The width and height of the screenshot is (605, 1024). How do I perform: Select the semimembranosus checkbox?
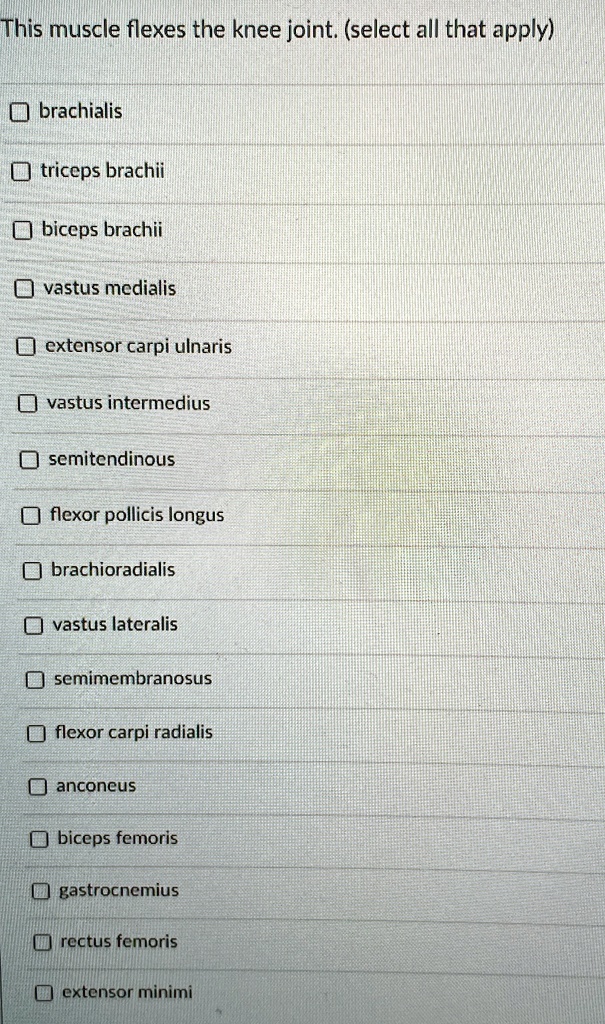(35, 679)
